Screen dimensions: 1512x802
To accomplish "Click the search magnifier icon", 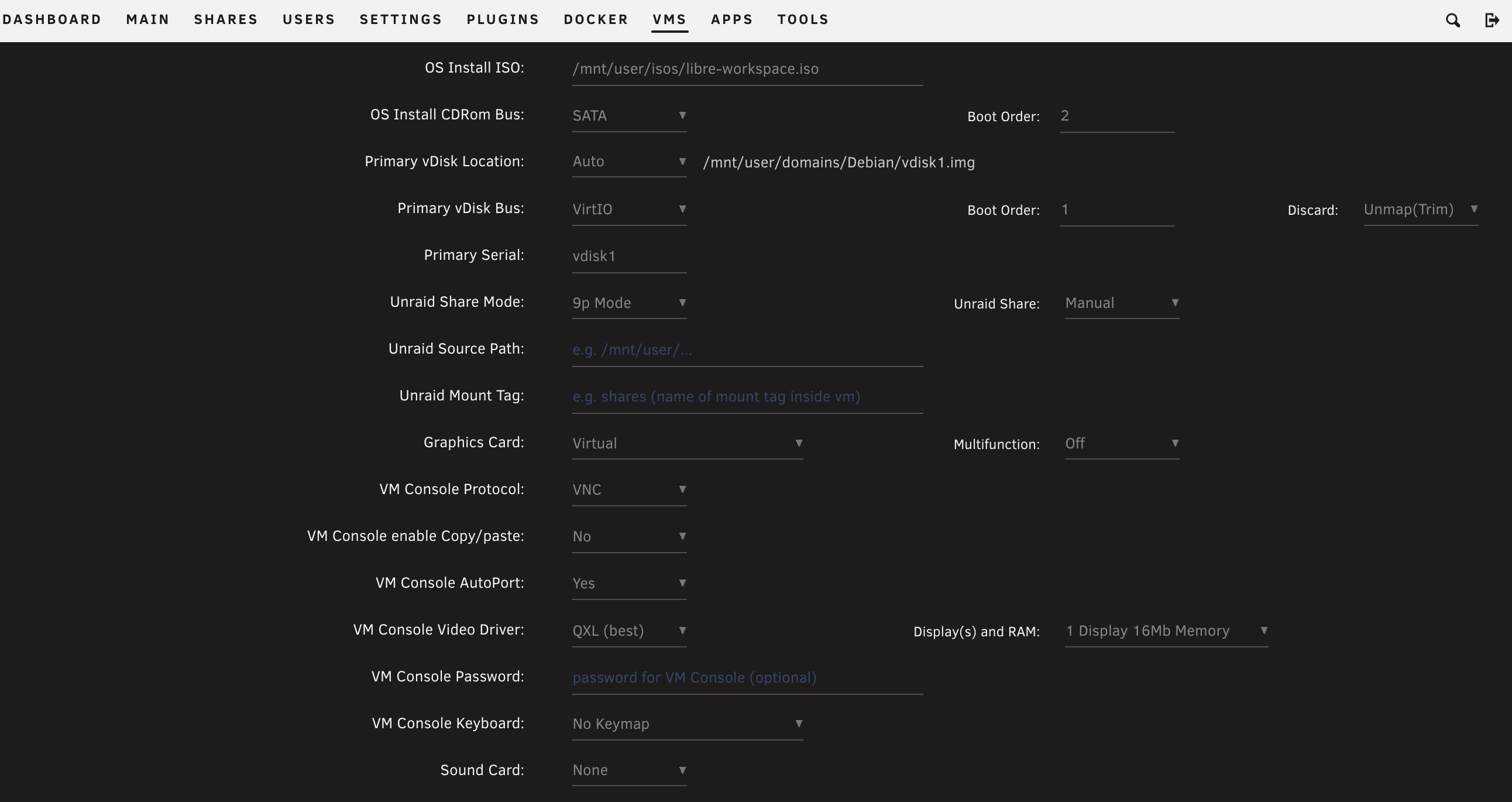I will click(1453, 20).
